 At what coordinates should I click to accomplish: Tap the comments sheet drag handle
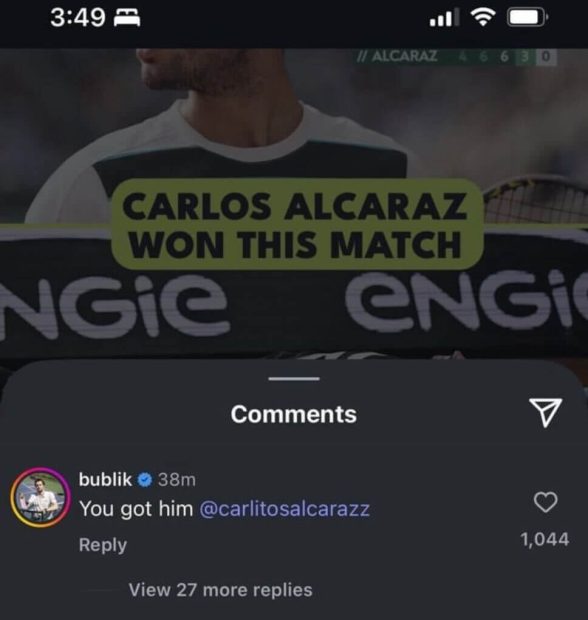click(x=294, y=379)
